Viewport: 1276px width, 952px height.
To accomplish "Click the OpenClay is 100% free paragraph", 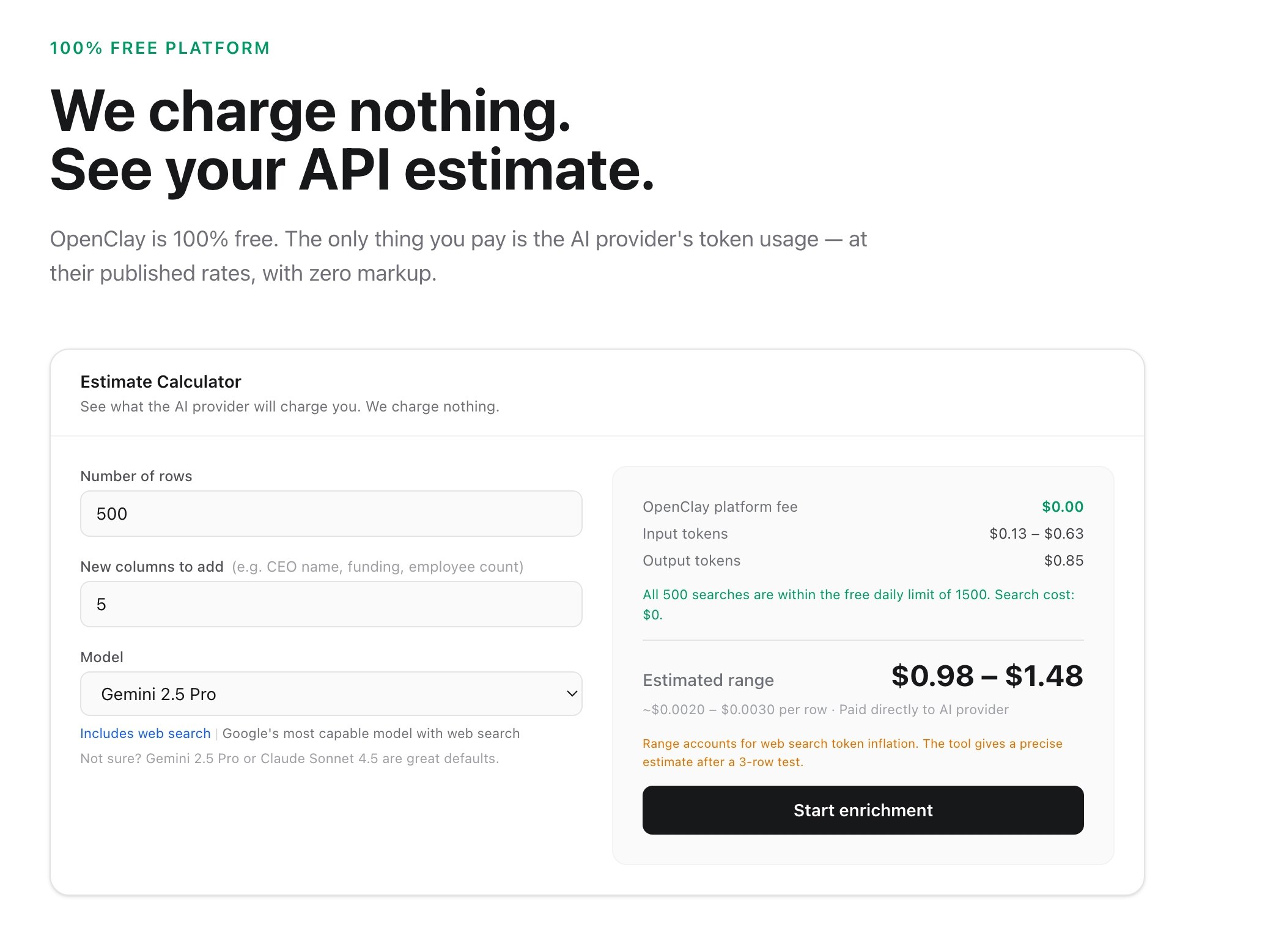I will (x=458, y=256).
